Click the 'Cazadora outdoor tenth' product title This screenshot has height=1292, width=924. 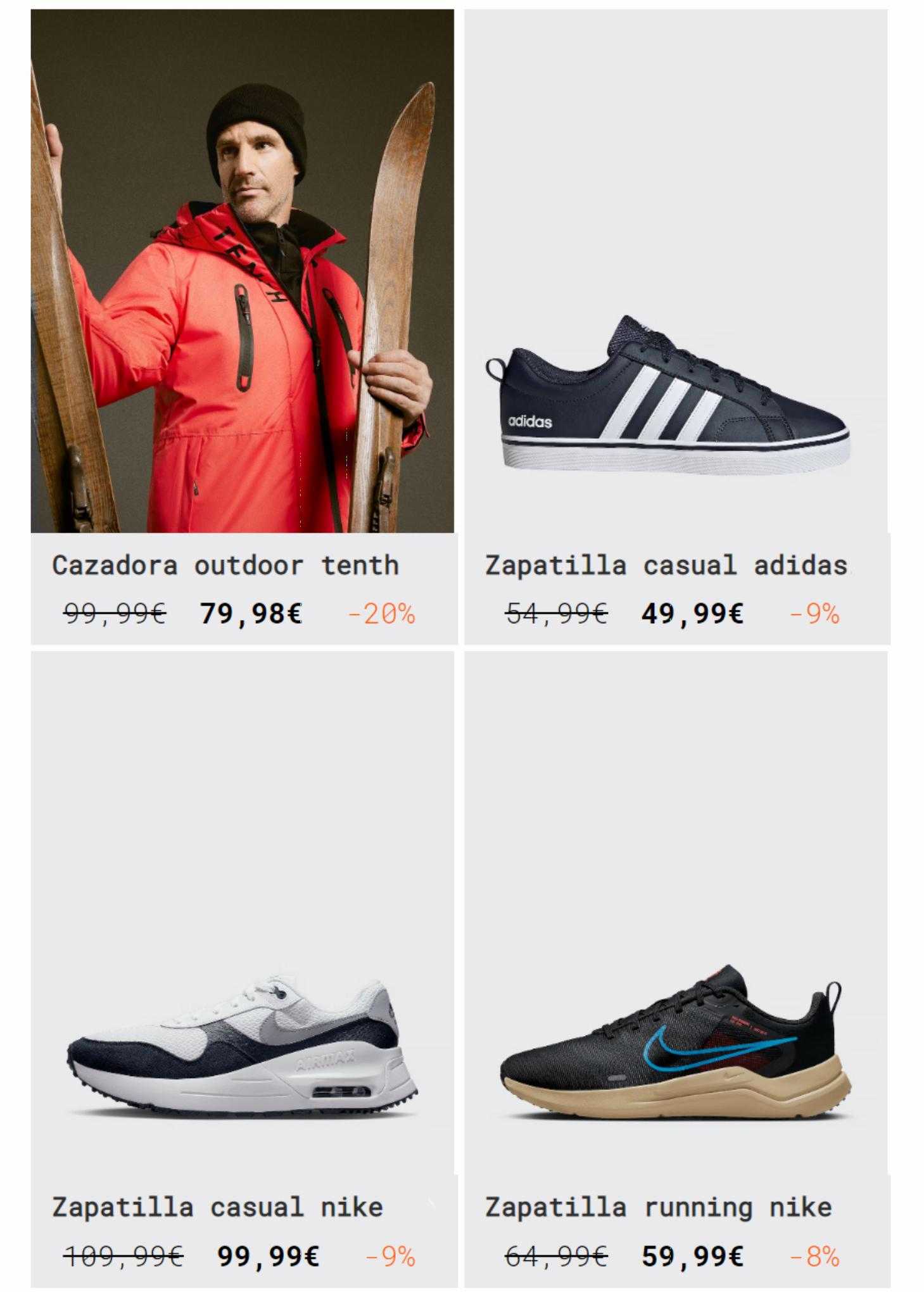(225, 565)
